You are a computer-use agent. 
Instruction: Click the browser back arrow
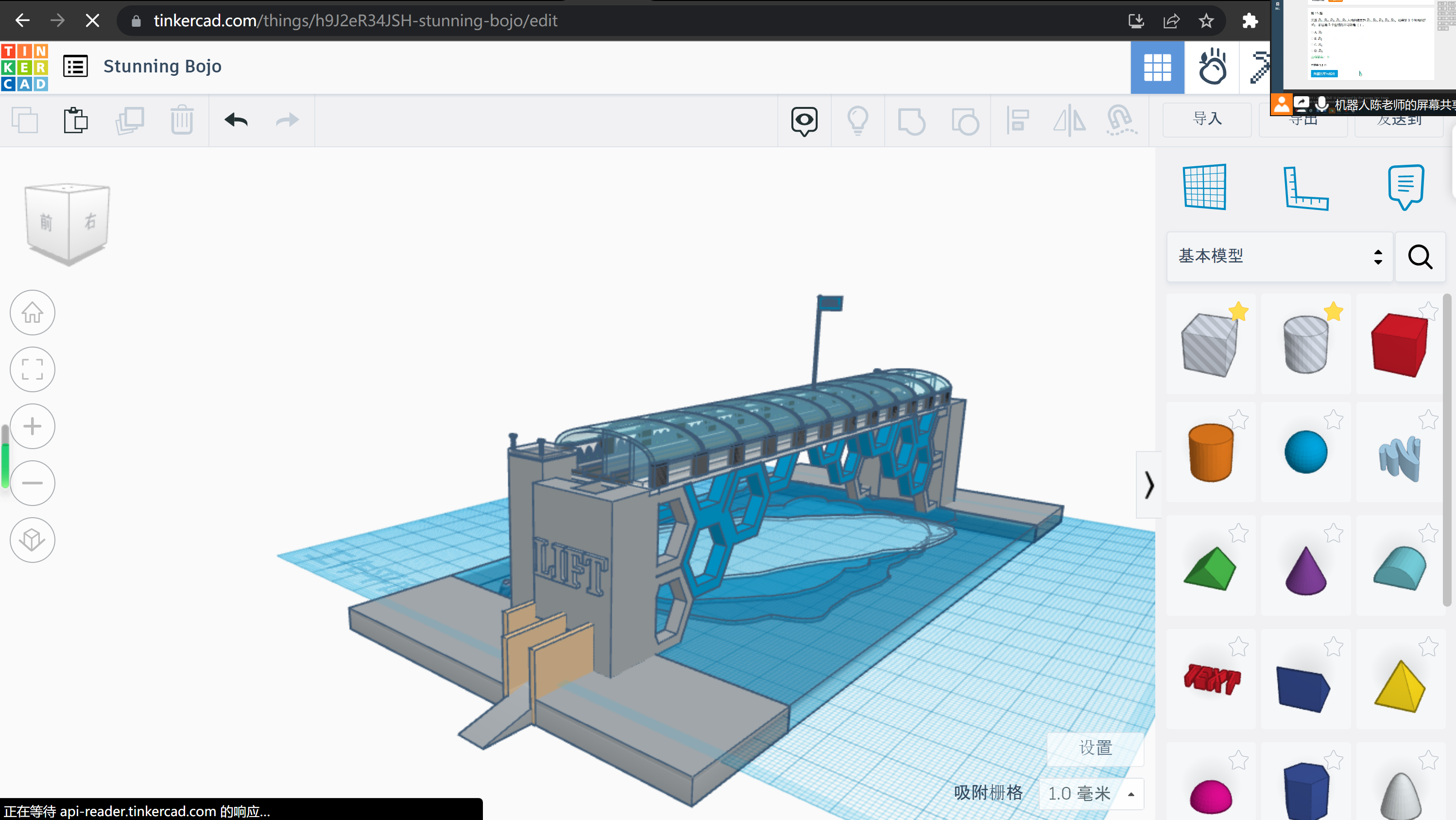tap(23, 21)
